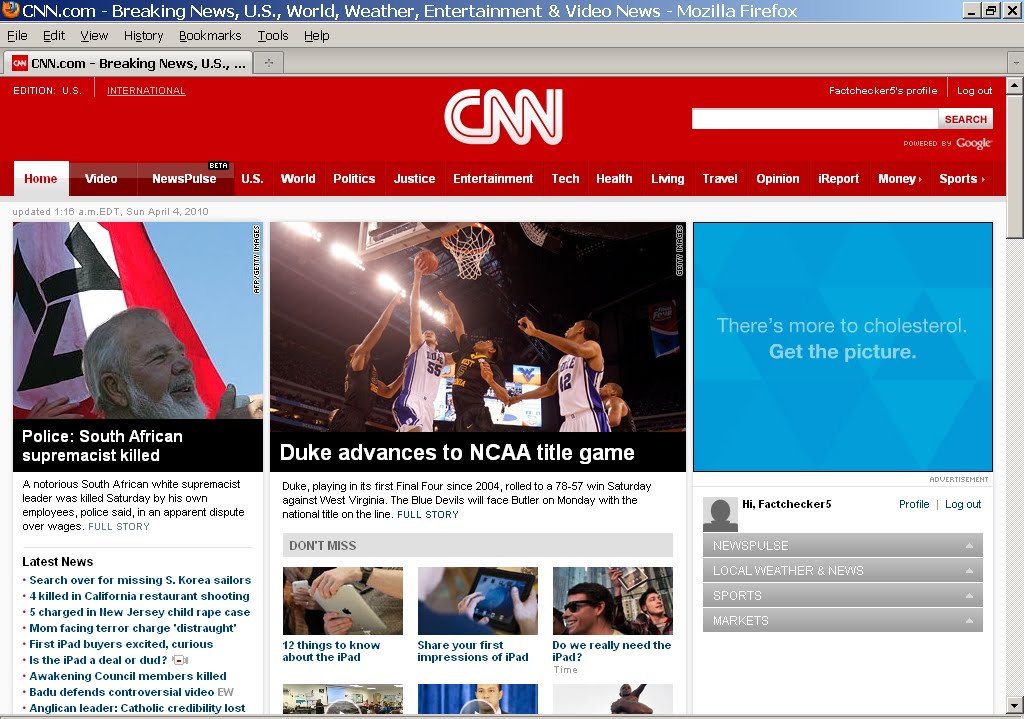Open 'First iPad buyers excited, curious'
The image size is (1025, 719).
pos(121,644)
